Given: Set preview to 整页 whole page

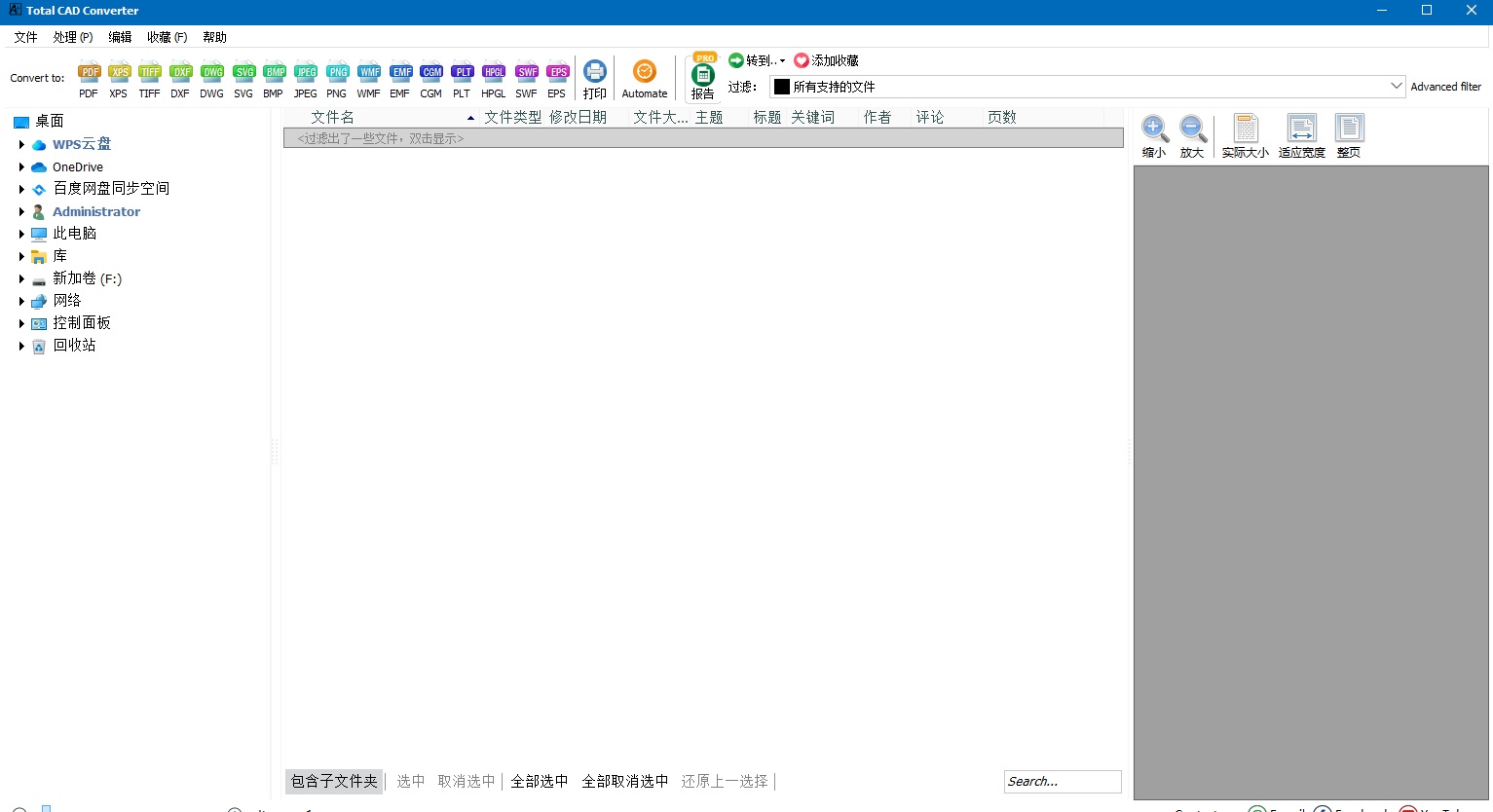Looking at the screenshot, I should 1349,135.
